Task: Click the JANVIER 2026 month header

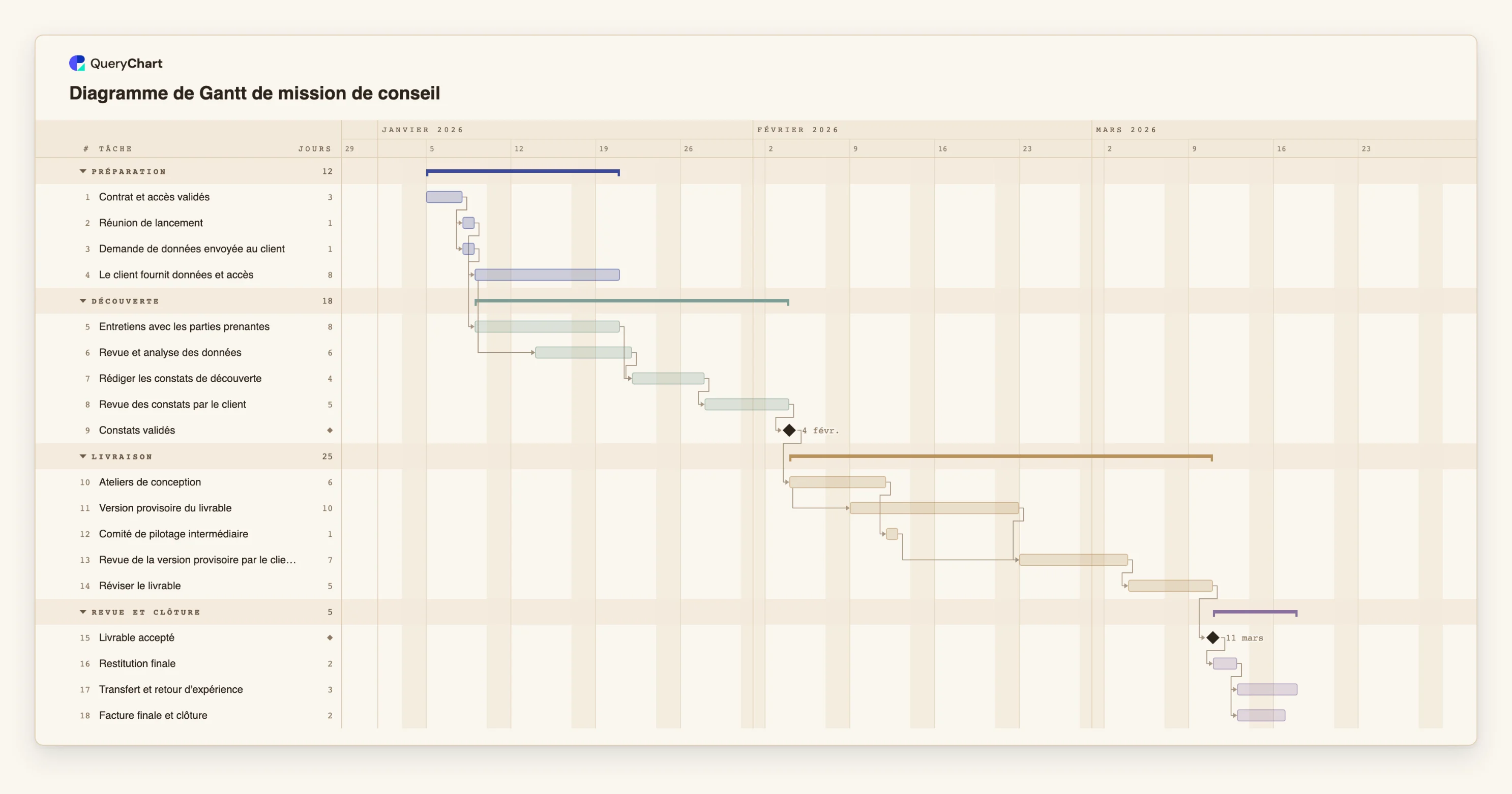Action: coord(423,130)
